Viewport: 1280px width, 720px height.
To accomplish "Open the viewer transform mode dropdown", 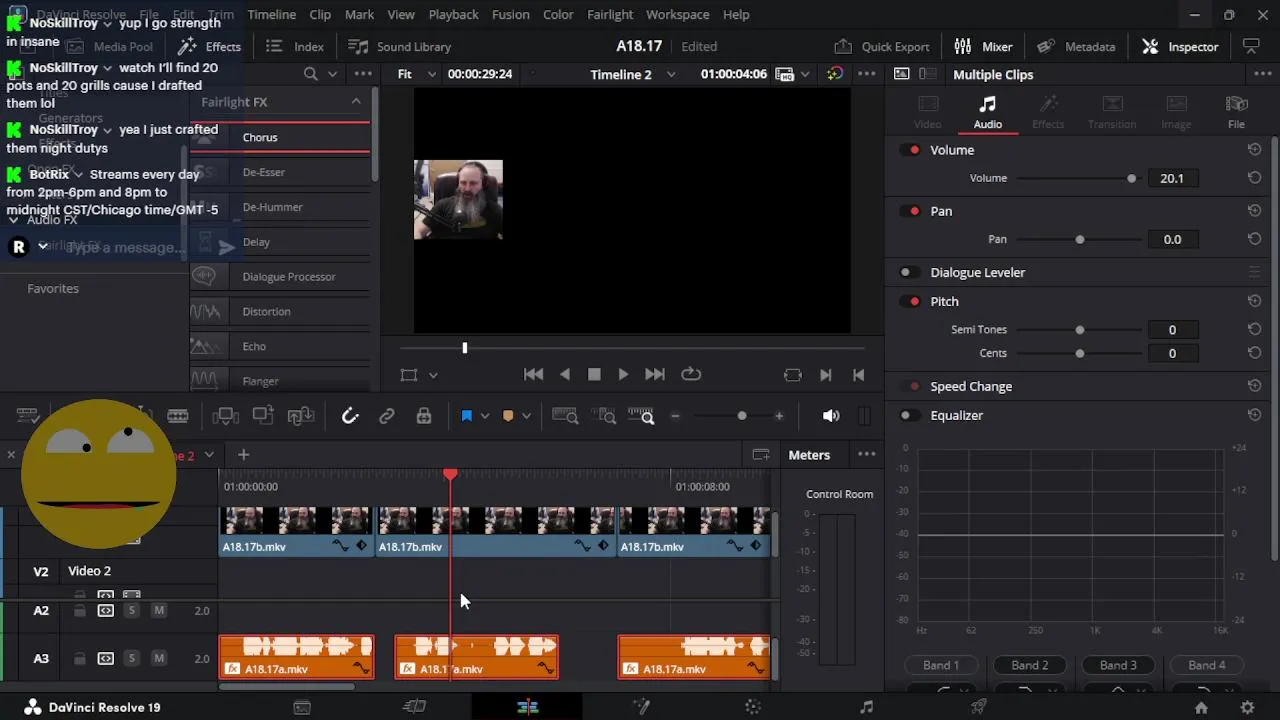I will [433, 375].
